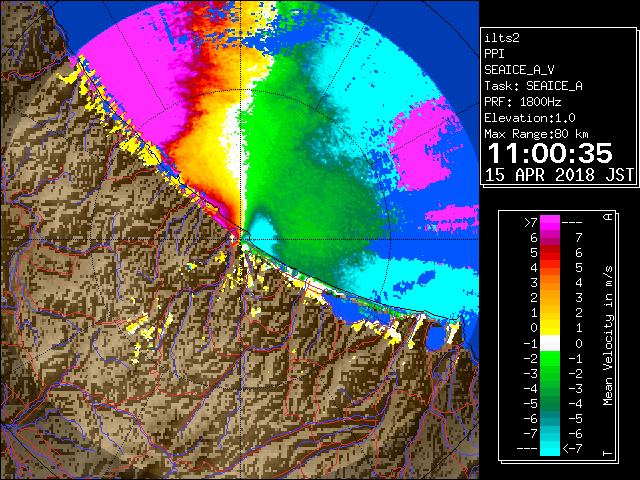Click the 'PPI' scan type label
The image size is (640, 480).
[494, 54]
